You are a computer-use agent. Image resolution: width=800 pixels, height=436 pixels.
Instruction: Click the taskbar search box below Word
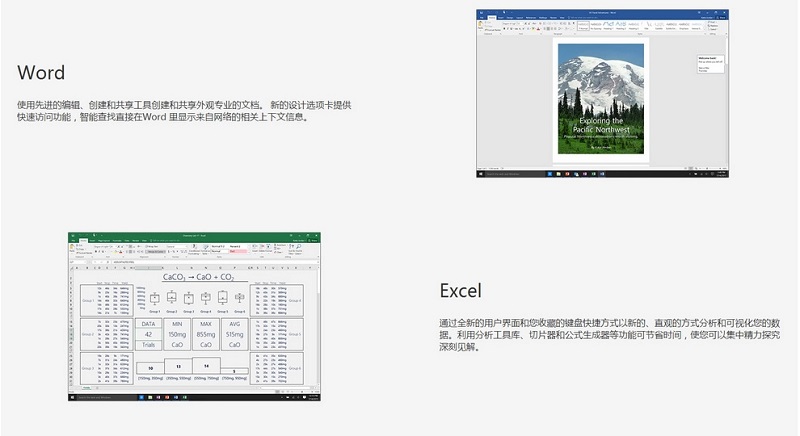click(x=500, y=176)
